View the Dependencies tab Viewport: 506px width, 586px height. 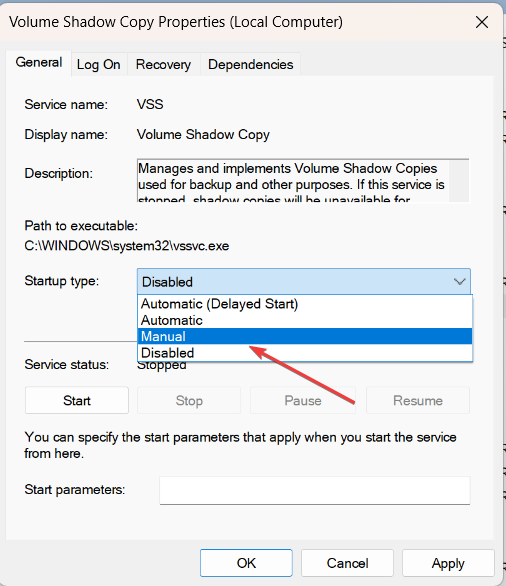tap(250, 65)
